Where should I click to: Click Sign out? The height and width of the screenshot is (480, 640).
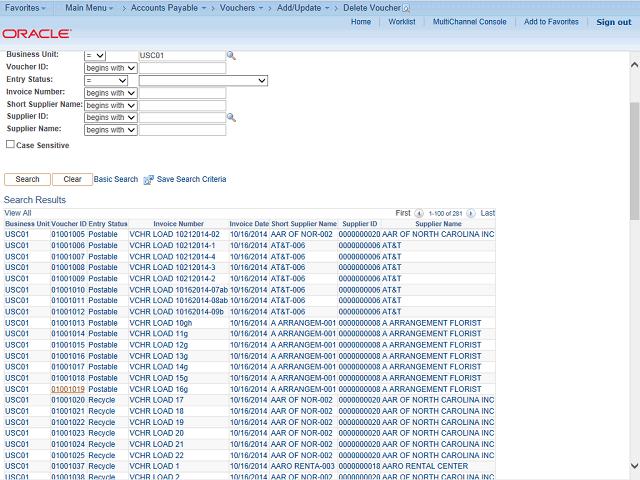[613, 22]
